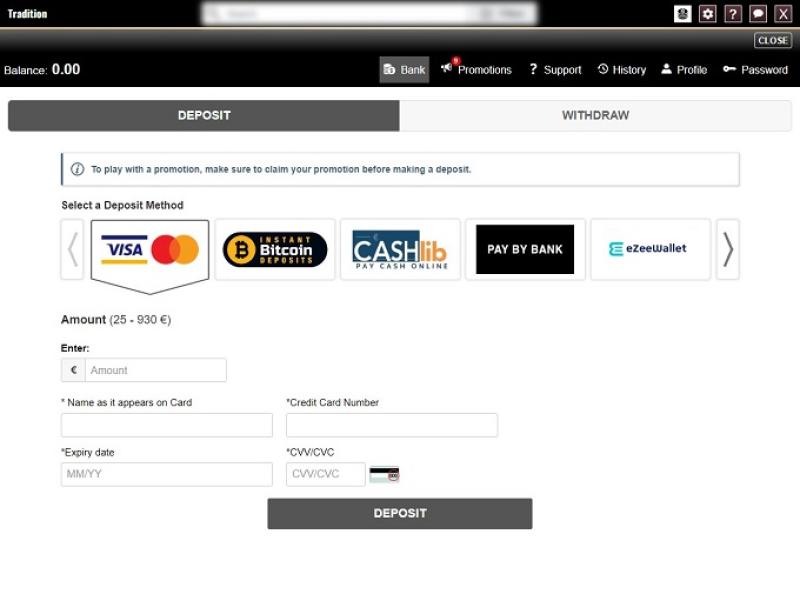Switch to the WITHDRAW tab
Screen dimensions: 800x601
(x=595, y=115)
